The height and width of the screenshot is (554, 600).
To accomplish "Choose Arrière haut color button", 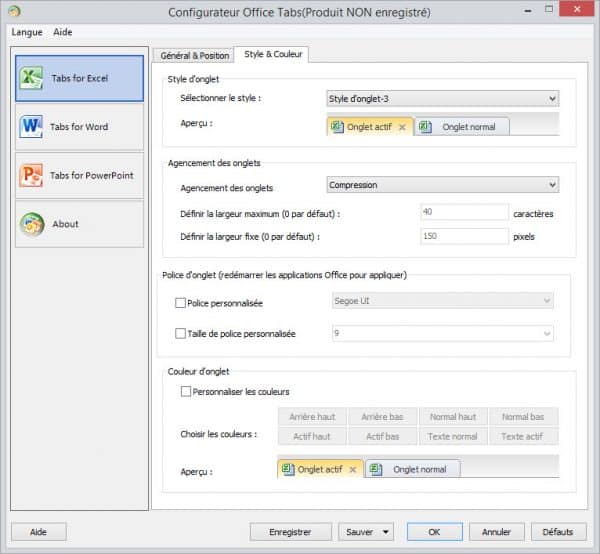I will 312,417.
